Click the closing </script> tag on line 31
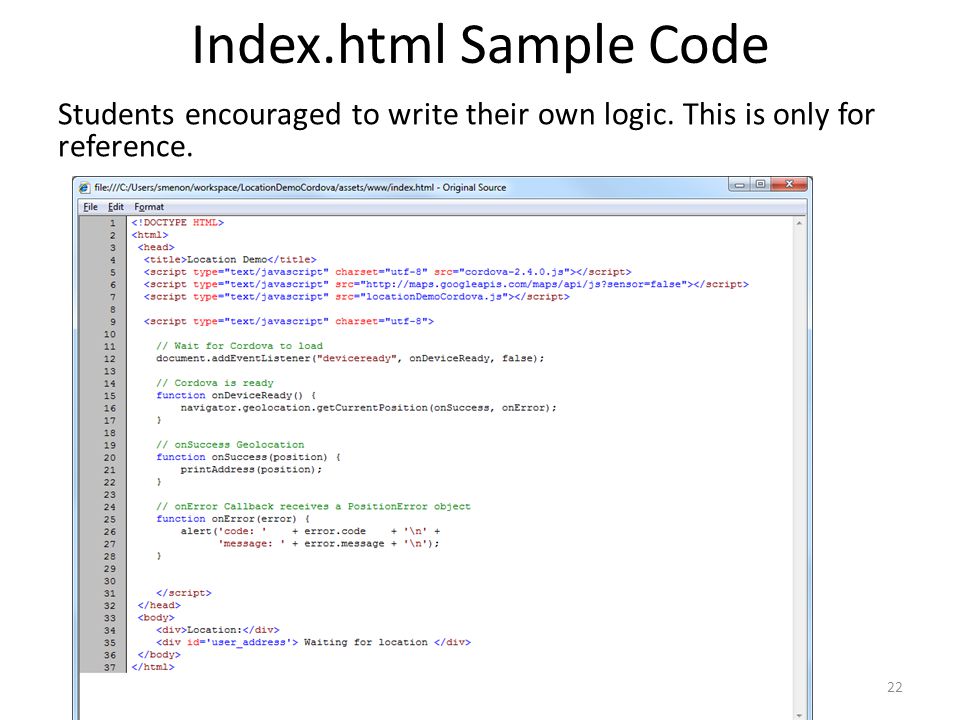The width and height of the screenshot is (960, 720). (184, 593)
